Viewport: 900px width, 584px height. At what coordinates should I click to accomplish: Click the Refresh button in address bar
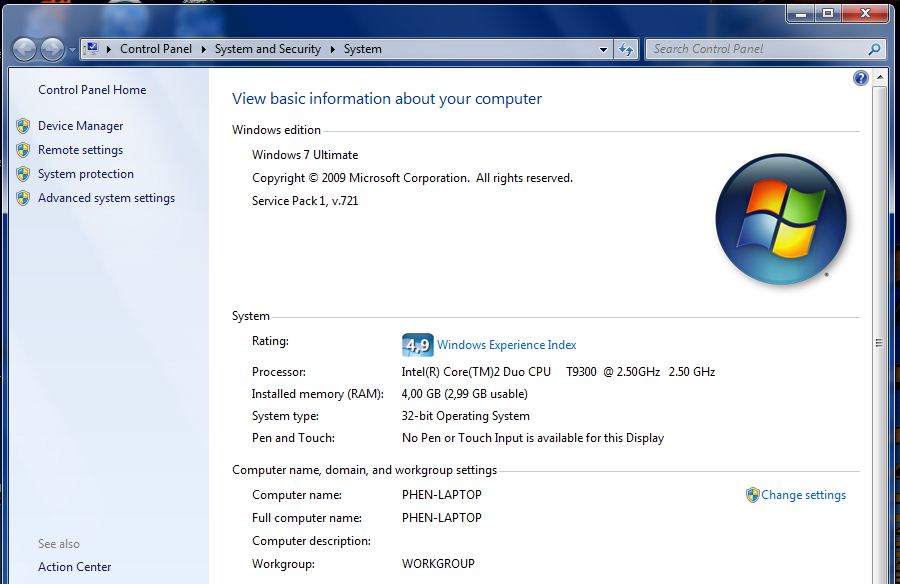(x=626, y=49)
